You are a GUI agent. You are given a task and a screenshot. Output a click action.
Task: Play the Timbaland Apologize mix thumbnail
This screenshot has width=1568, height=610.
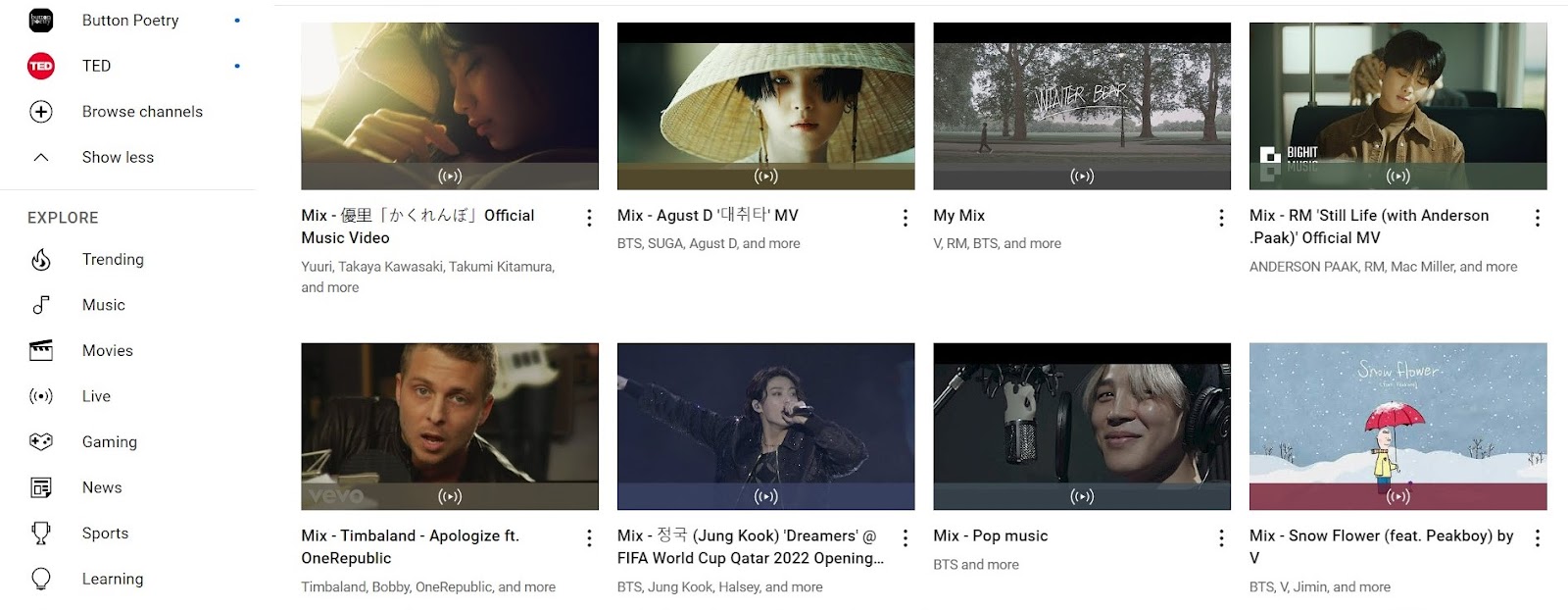click(450, 427)
